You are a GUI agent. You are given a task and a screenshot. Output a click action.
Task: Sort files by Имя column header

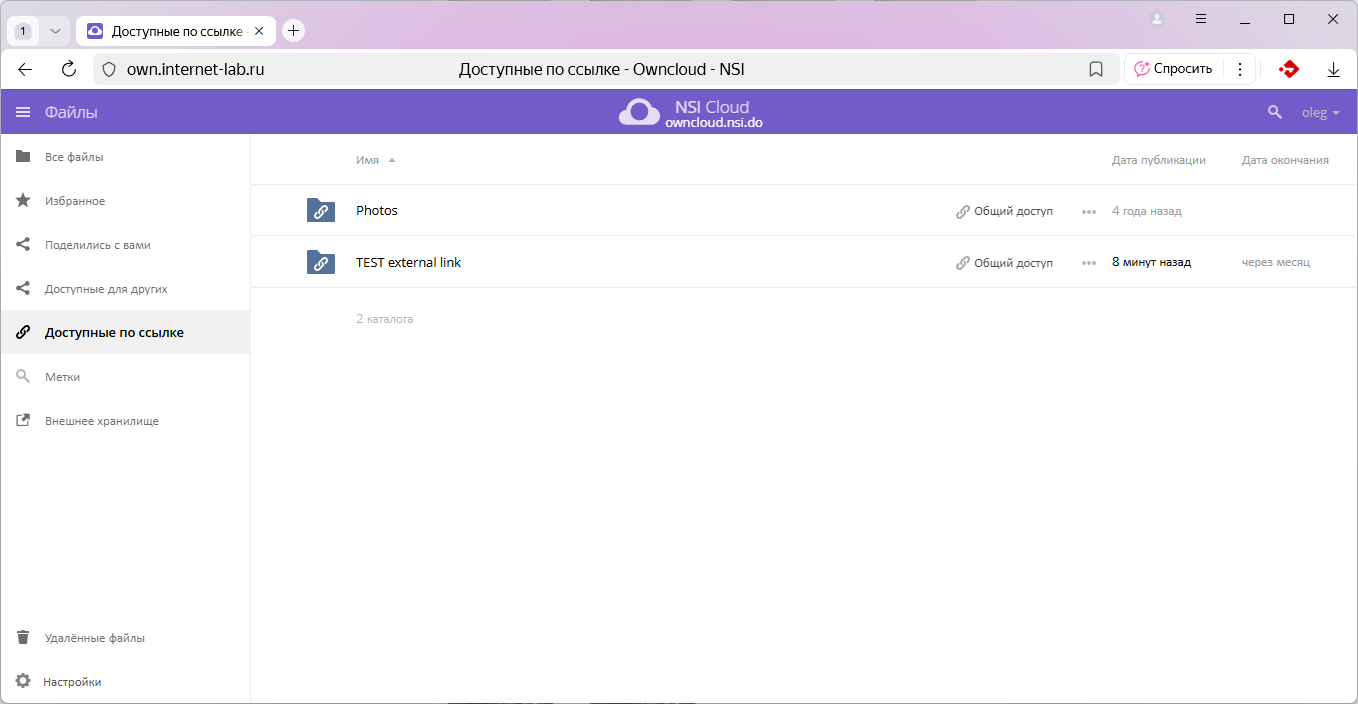(367, 160)
